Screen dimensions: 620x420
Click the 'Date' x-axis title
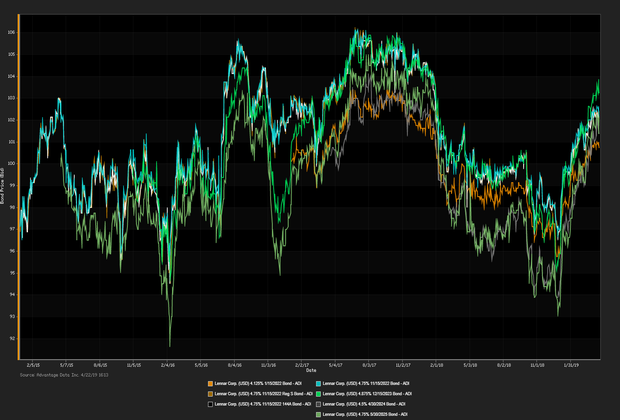click(x=311, y=371)
